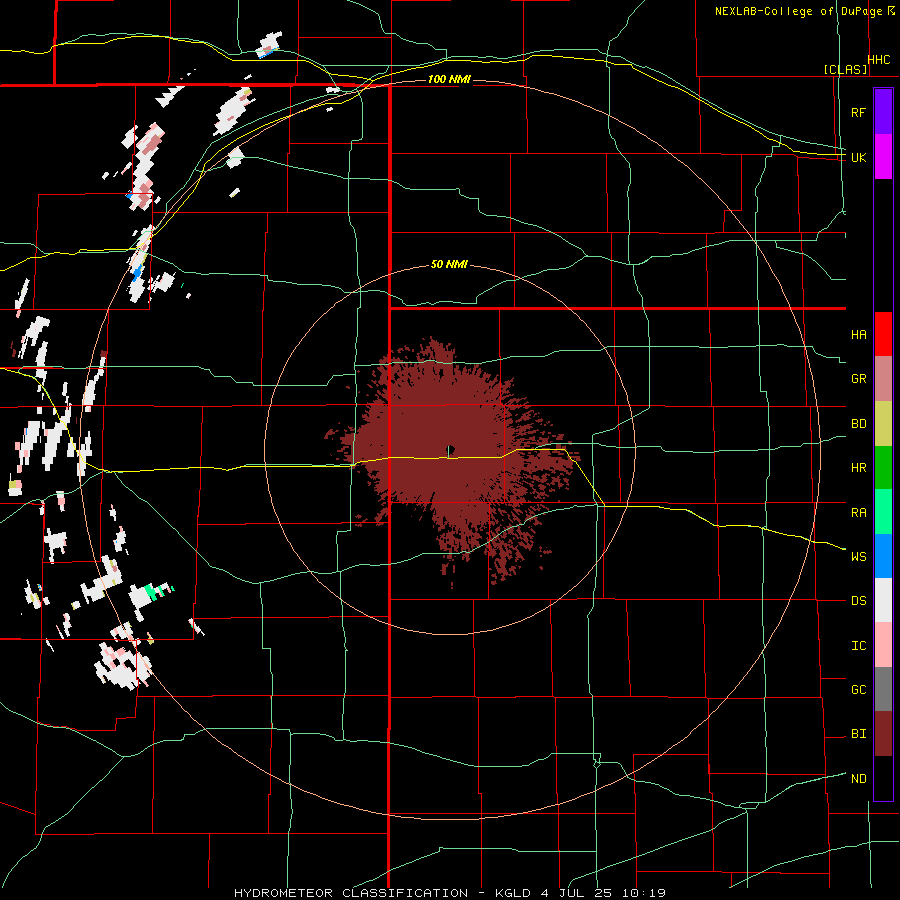Click the NEXLAB-College of DuPage credit
The width and height of the screenshot is (900, 900).
point(804,11)
